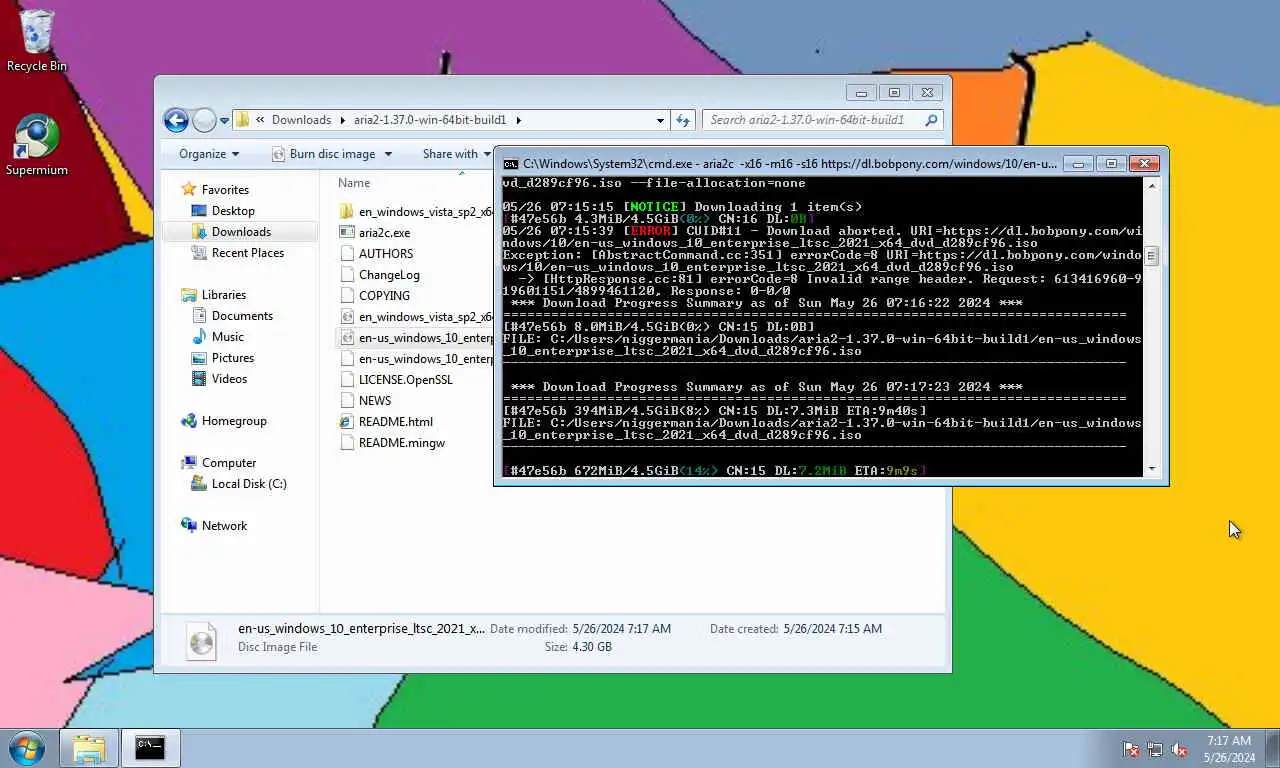Select Downloads in the address breadcrumb

pos(301,120)
